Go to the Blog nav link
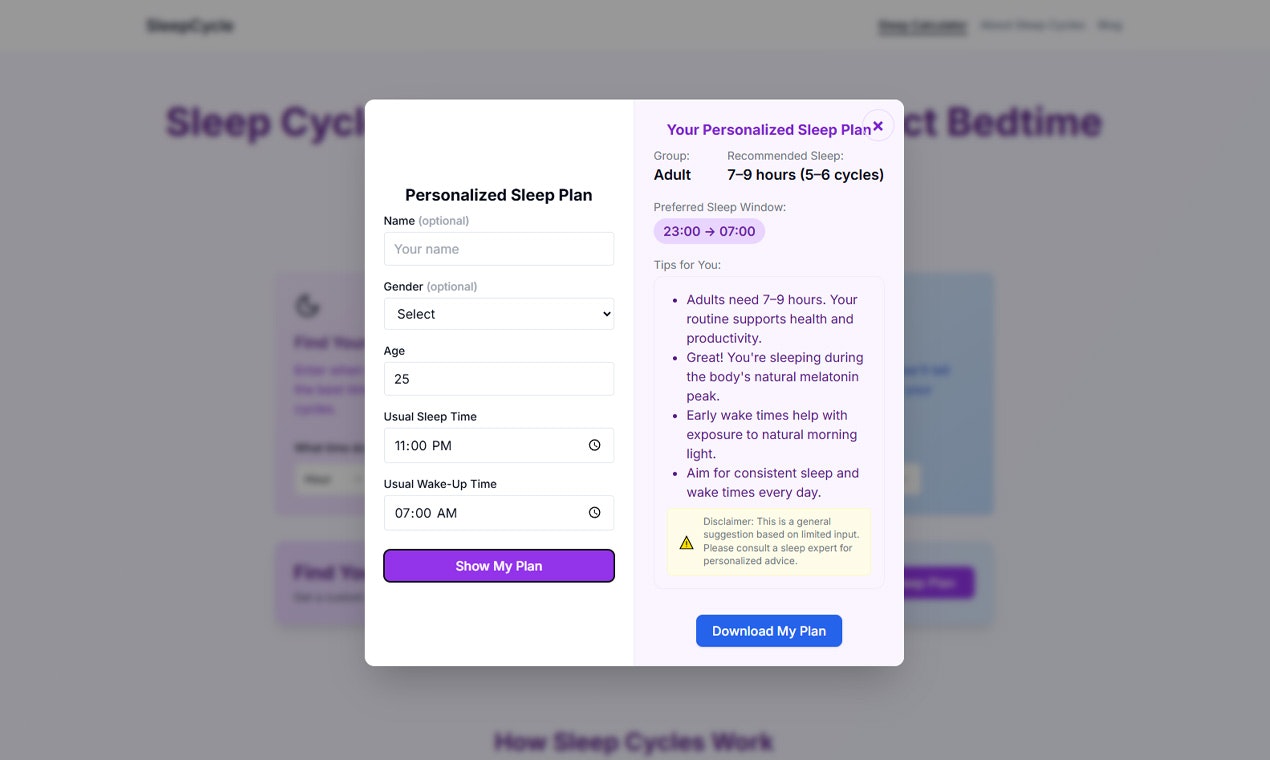 tap(1110, 25)
